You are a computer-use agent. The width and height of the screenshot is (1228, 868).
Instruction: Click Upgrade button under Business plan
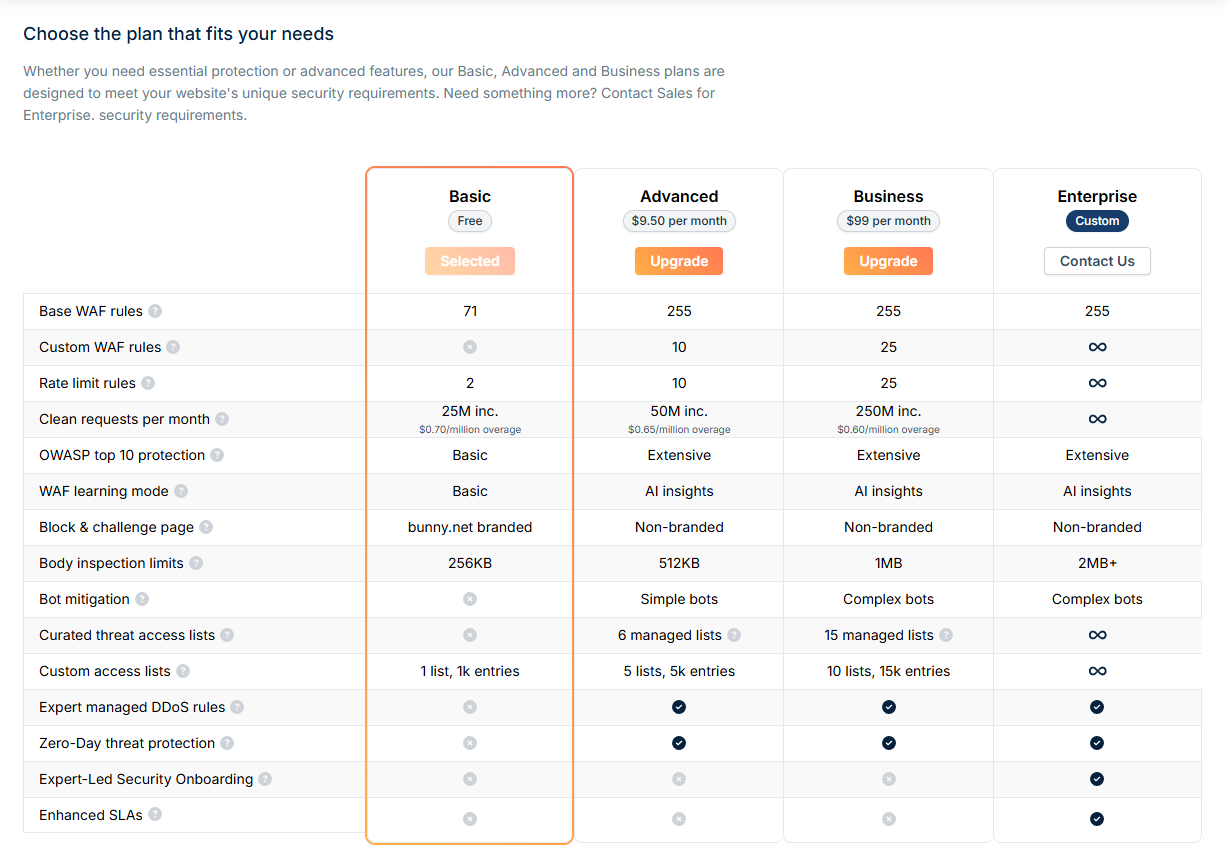click(x=888, y=261)
